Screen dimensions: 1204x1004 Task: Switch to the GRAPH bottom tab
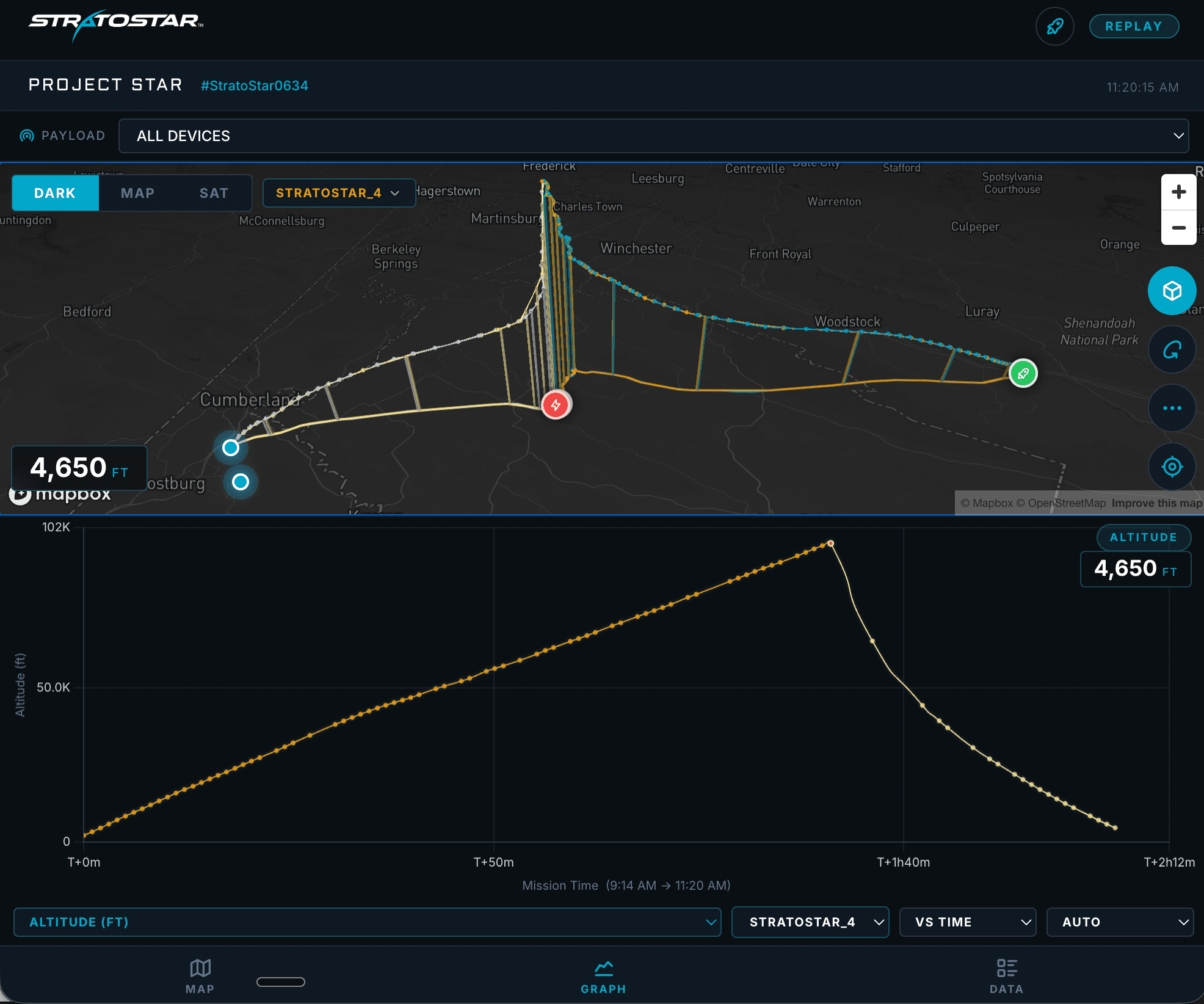pyautogui.click(x=603, y=976)
